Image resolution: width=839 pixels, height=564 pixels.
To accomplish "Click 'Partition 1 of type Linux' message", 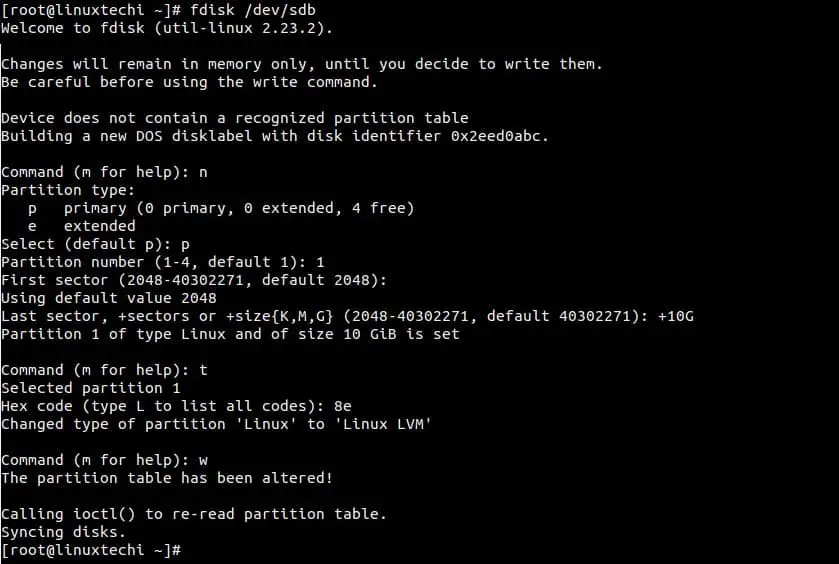I will click(x=230, y=334).
